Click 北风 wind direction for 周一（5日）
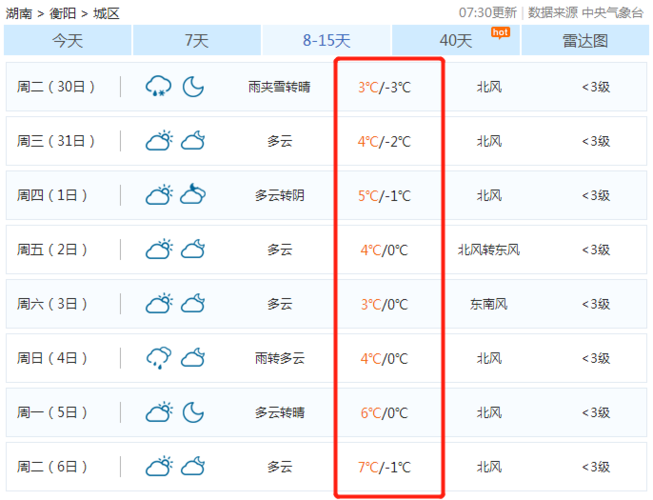 coord(489,412)
